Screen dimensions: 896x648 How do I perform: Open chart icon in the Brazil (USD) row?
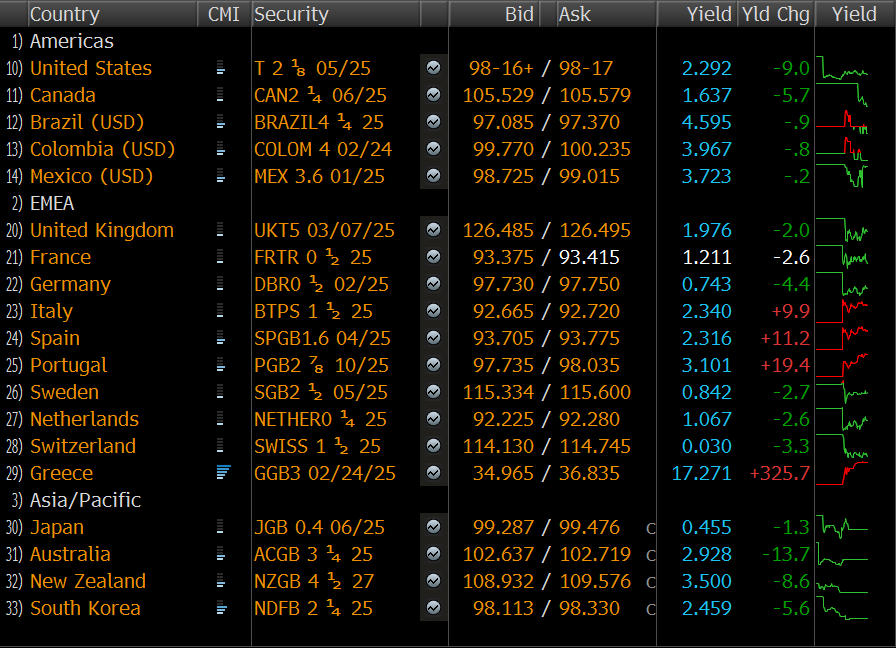tap(434, 122)
